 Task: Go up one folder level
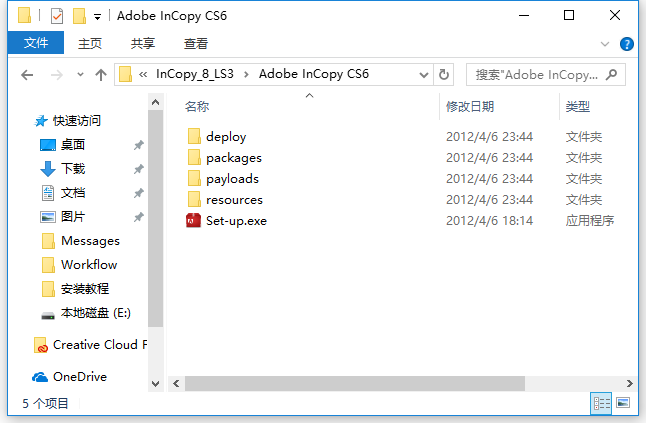(x=101, y=75)
